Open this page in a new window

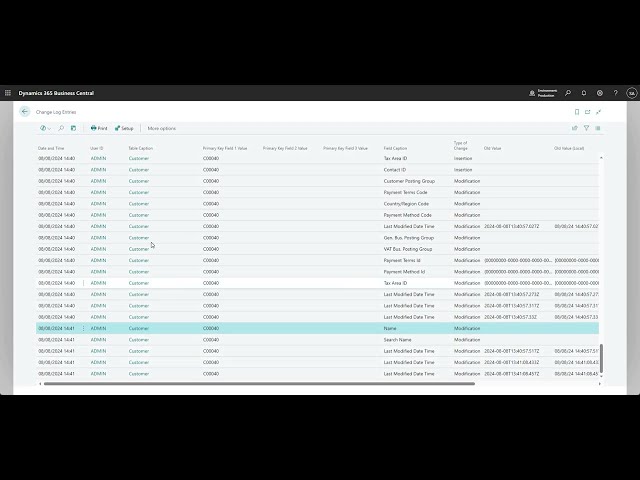coord(588,112)
